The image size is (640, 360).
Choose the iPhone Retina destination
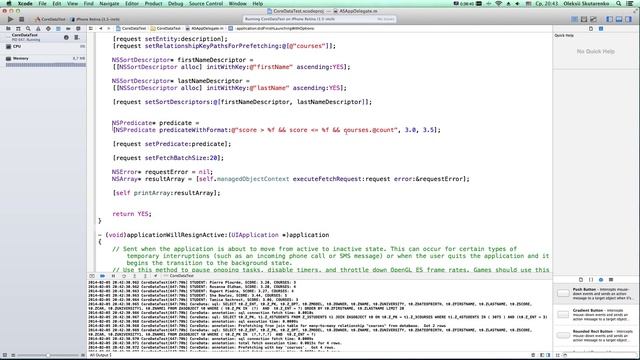pos(95,19)
